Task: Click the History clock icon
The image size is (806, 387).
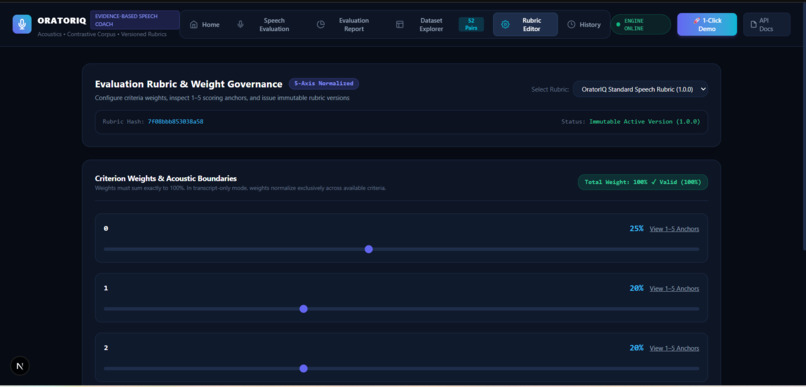Action: pos(571,25)
